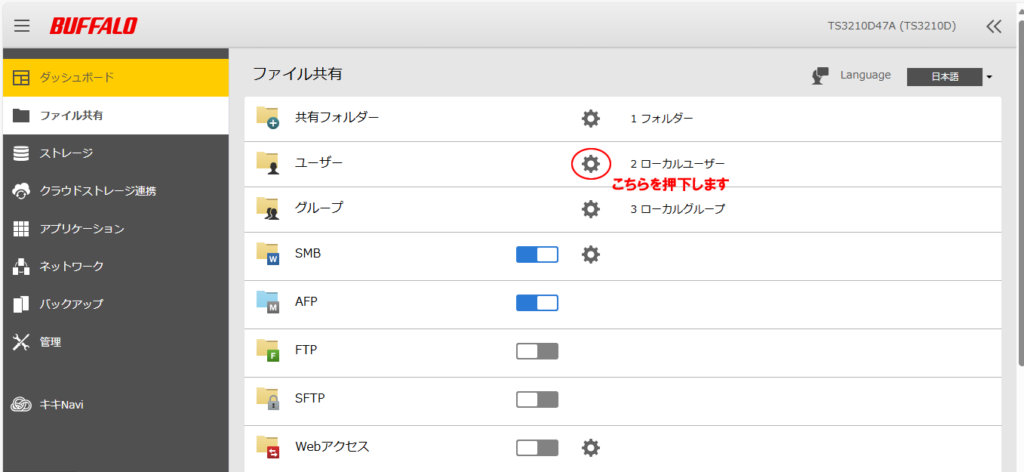This screenshot has height=472, width=1024.
Task: Click the アプリケーション grid icon
Action: pyautogui.click(x=22, y=229)
